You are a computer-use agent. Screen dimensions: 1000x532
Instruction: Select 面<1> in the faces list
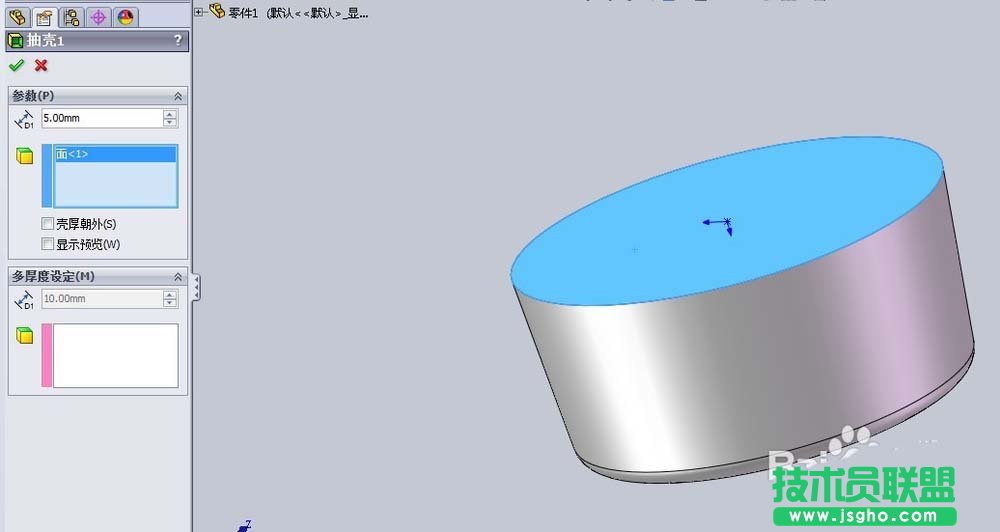pyautogui.click(x=115, y=154)
